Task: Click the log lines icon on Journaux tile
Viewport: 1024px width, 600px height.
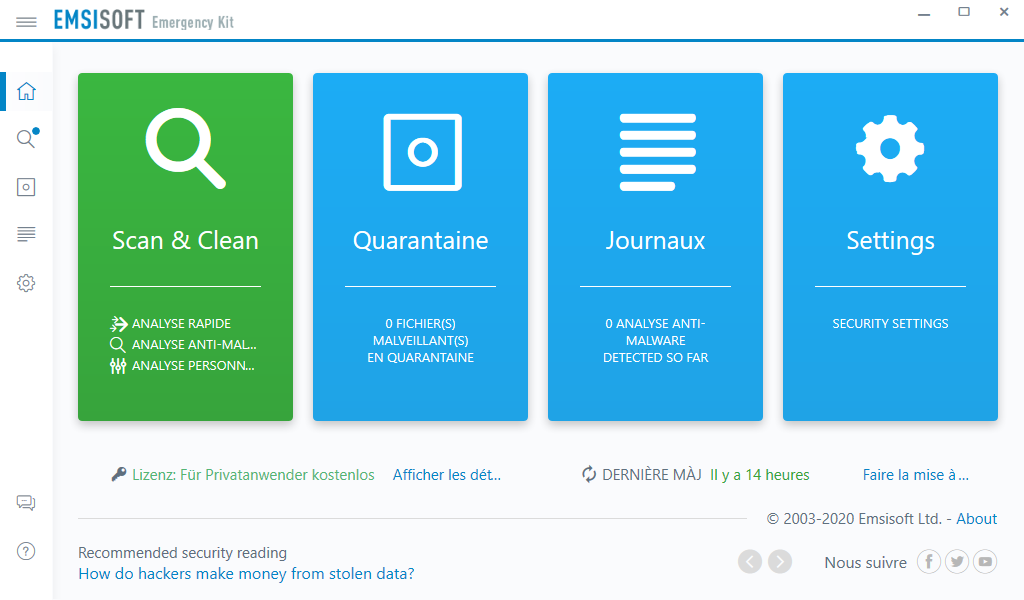Action: 658,152
